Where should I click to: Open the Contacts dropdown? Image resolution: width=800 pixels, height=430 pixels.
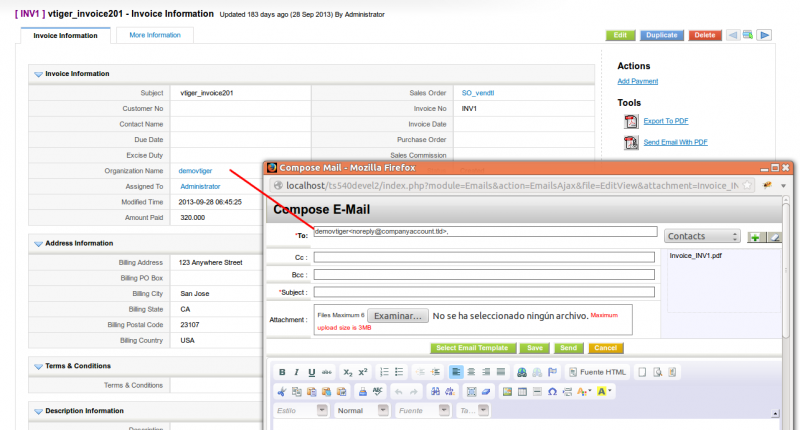[x=702, y=236]
